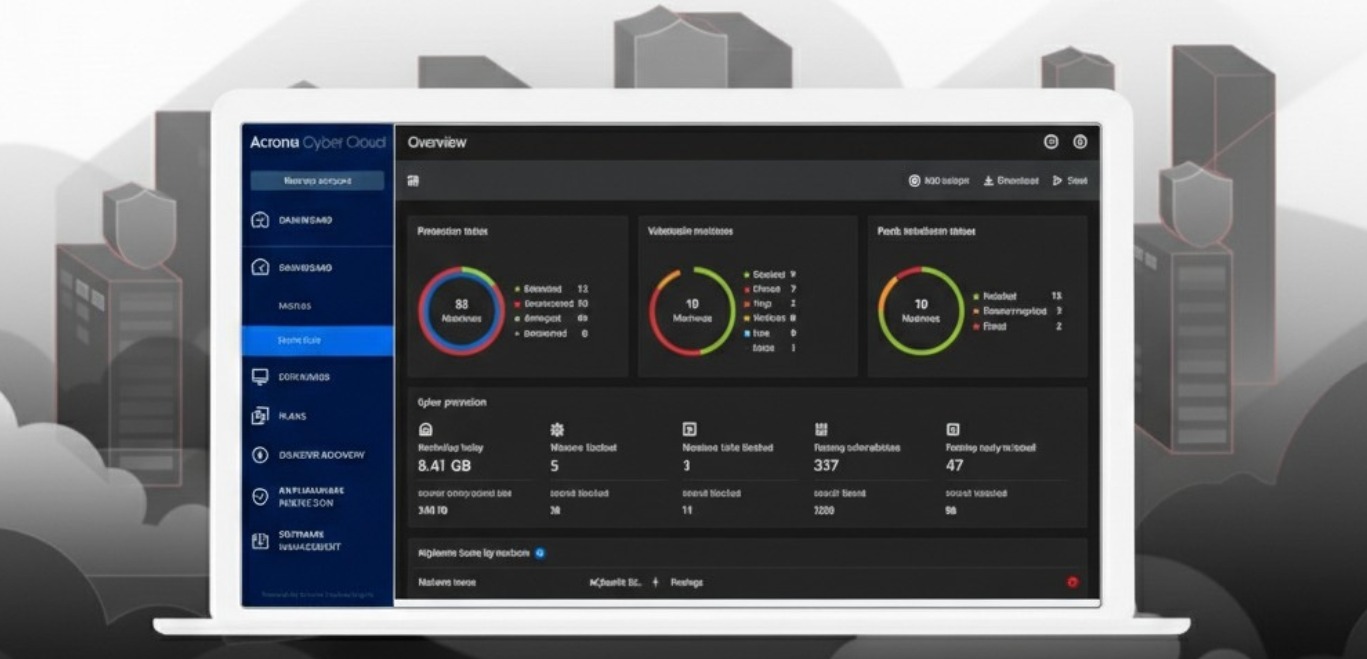Click the gauge icon of the first sidebar item
Image resolution: width=1367 pixels, height=659 pixels.
(260, 220)
